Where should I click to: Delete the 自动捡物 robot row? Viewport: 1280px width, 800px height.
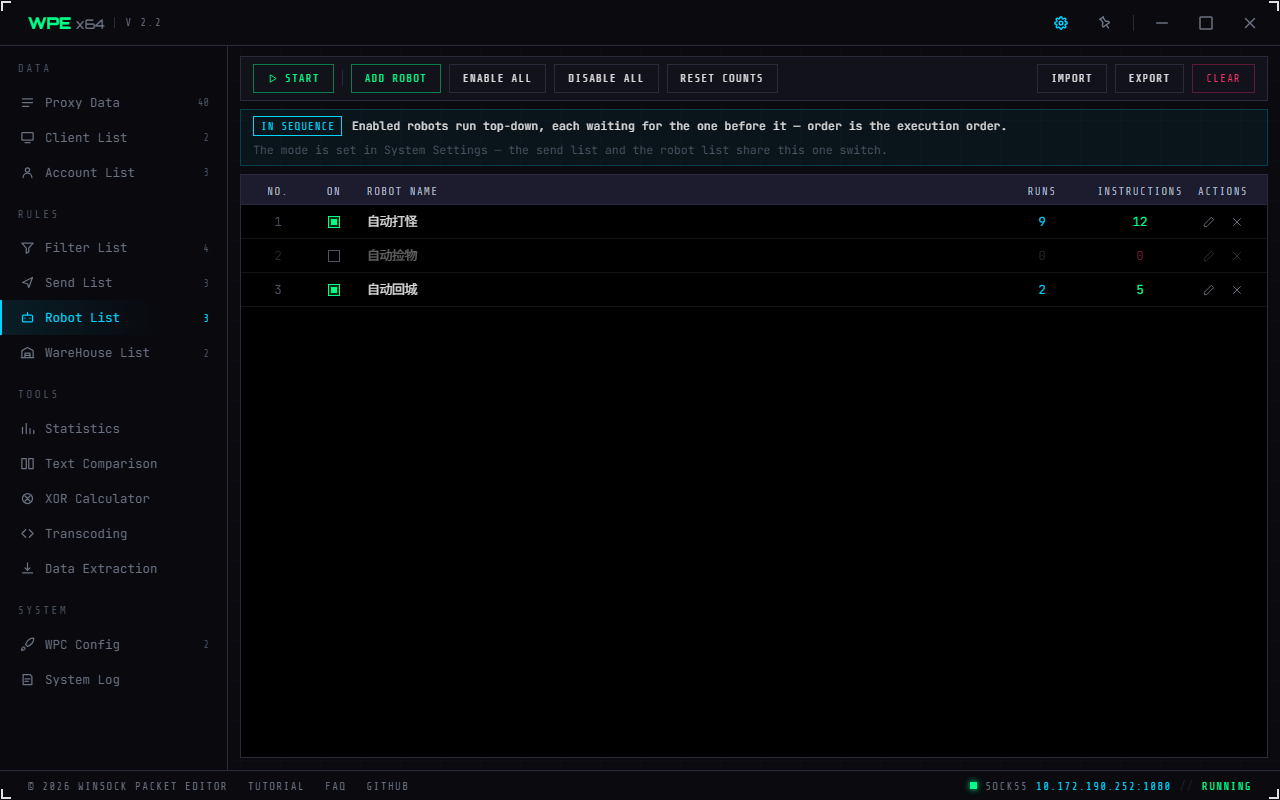[x=1237, y=256]
